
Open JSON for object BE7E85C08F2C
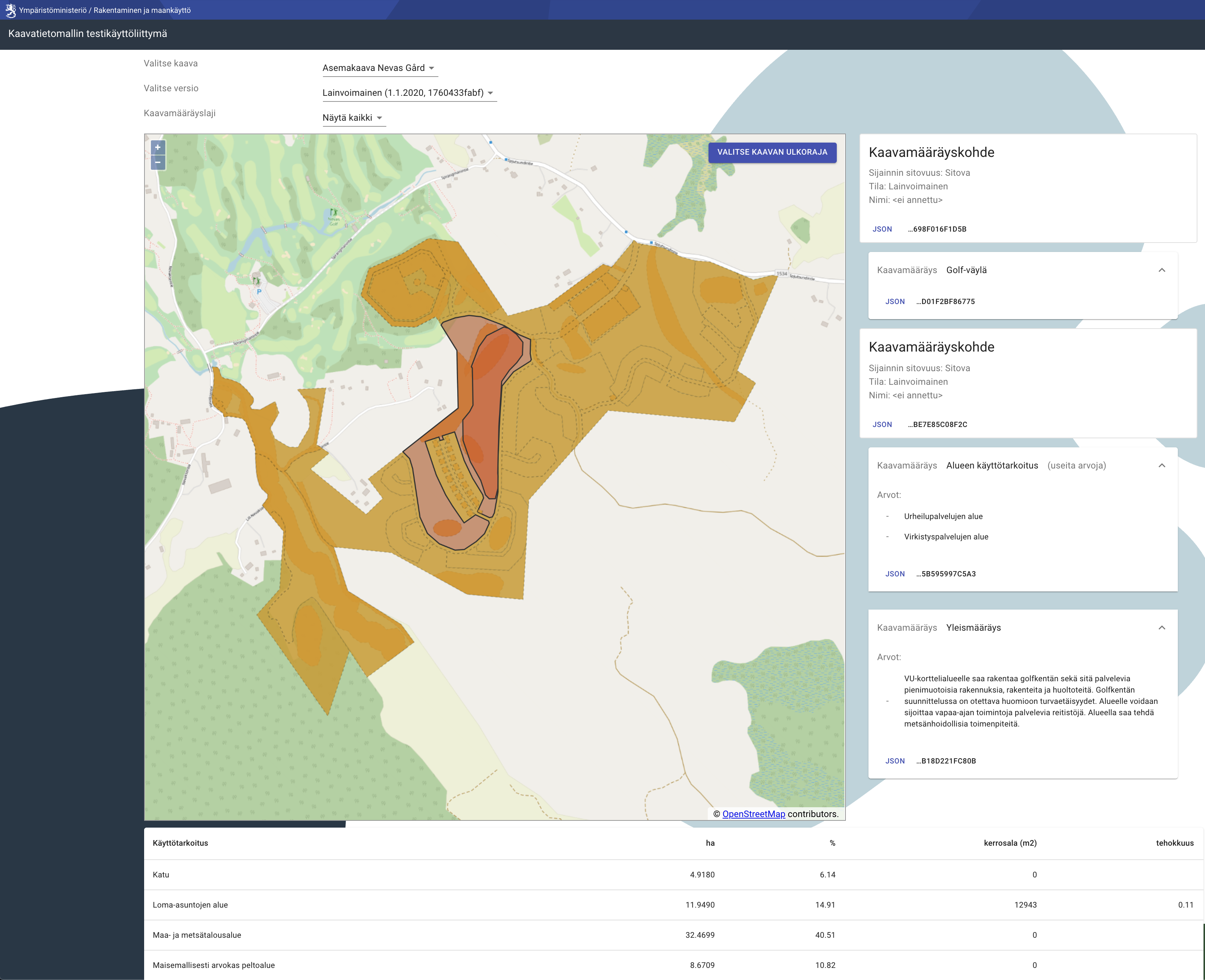pyautogui.click(x=882, y=424)
